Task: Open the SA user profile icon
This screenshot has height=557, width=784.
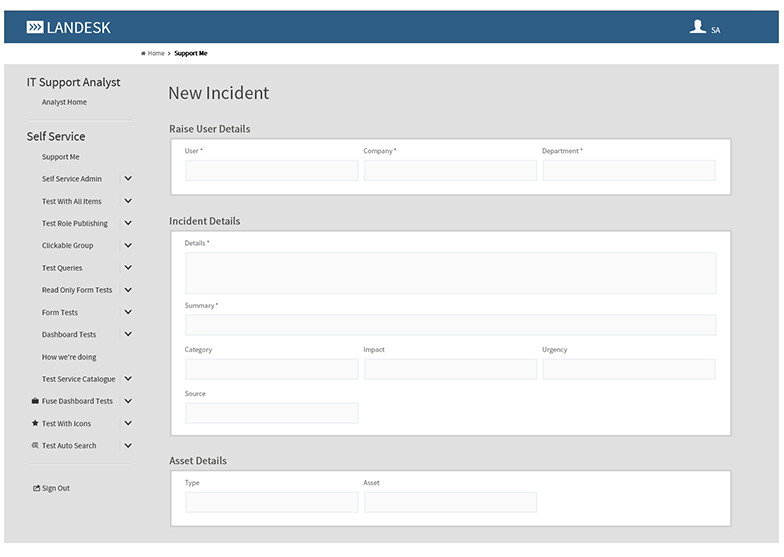Action: [x=697, y=27]
